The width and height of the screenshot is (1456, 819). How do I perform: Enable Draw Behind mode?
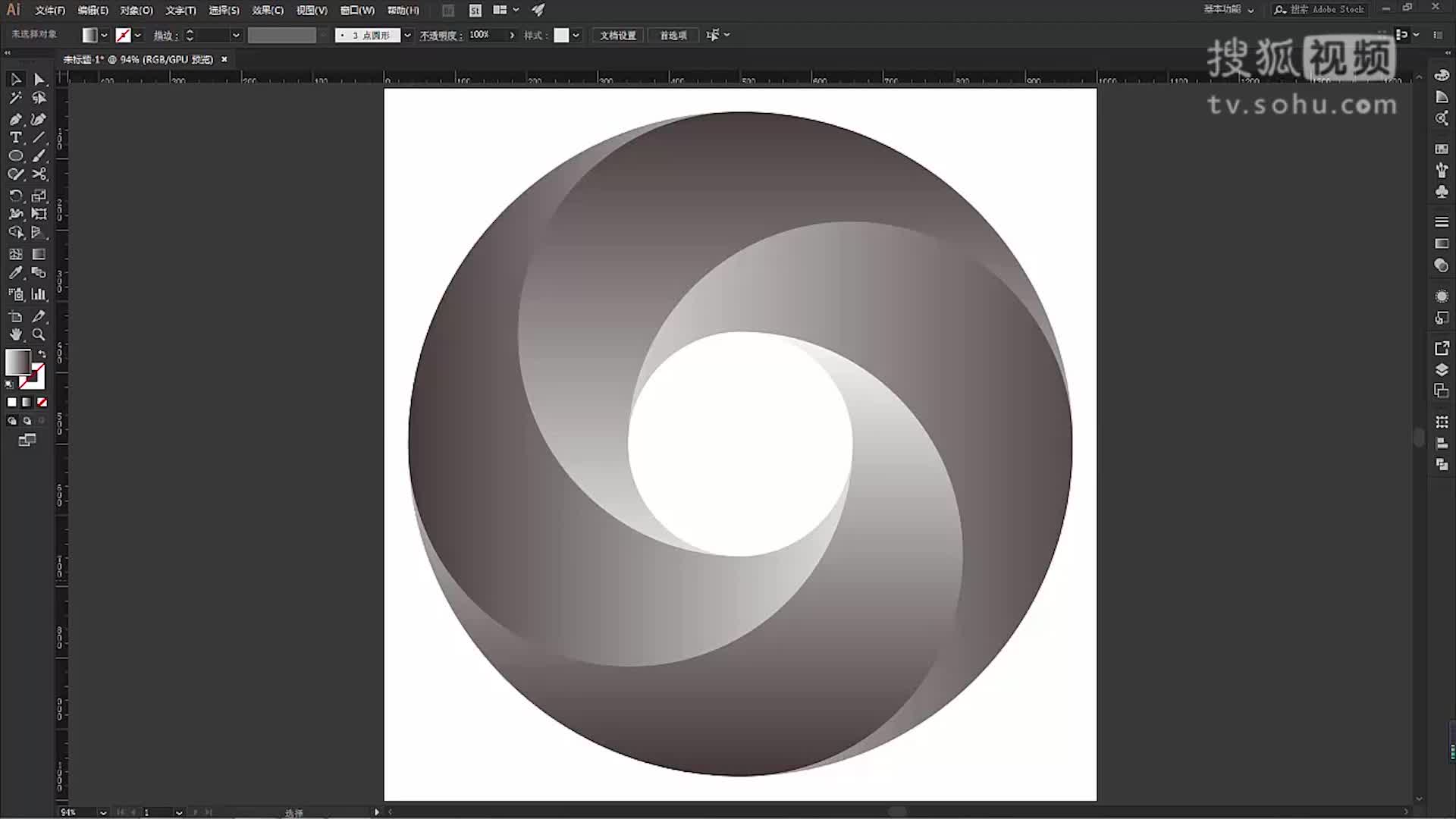pos(27,421)
